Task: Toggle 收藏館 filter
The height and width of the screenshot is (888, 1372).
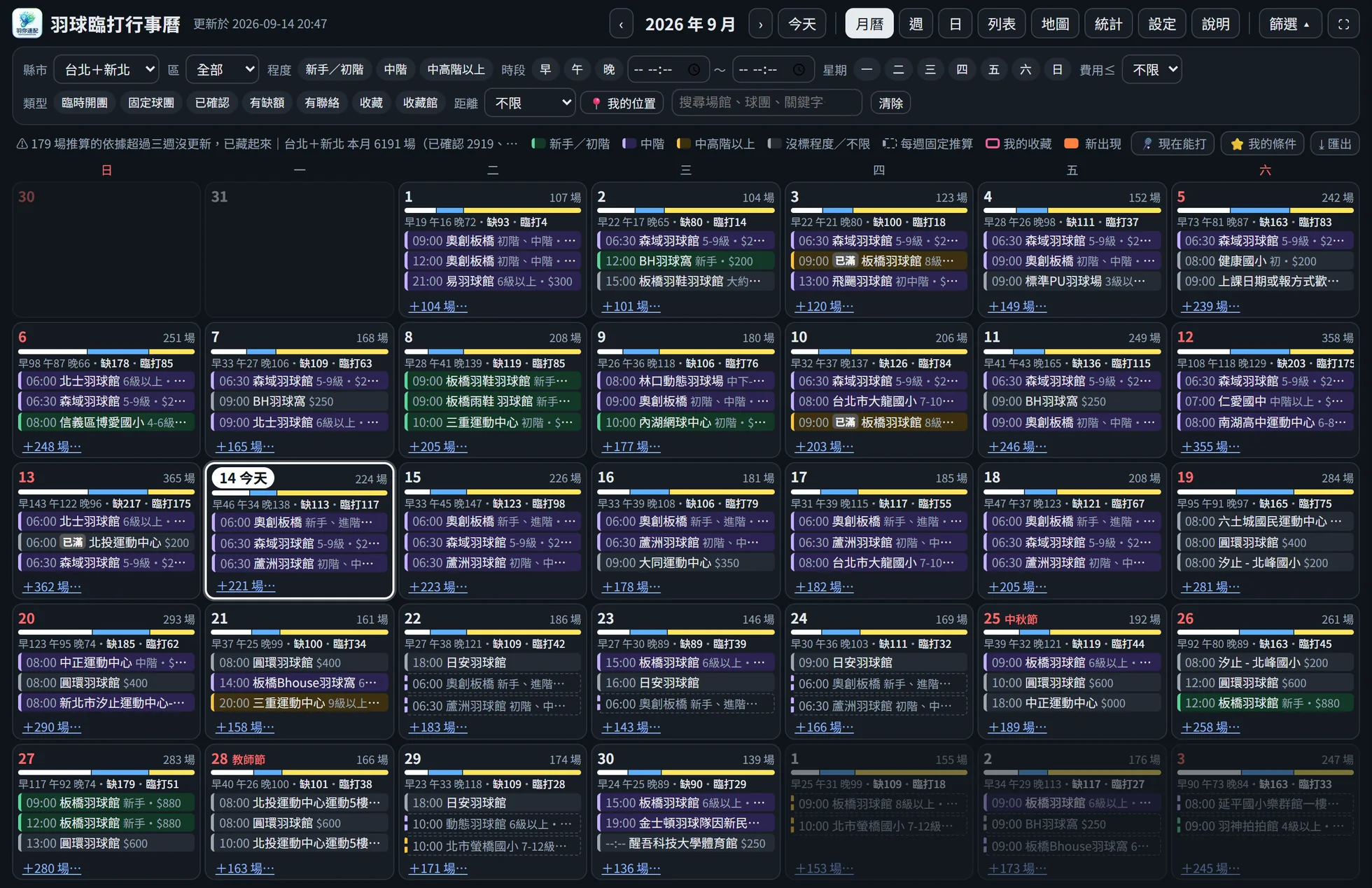Action: coord(421,103)
